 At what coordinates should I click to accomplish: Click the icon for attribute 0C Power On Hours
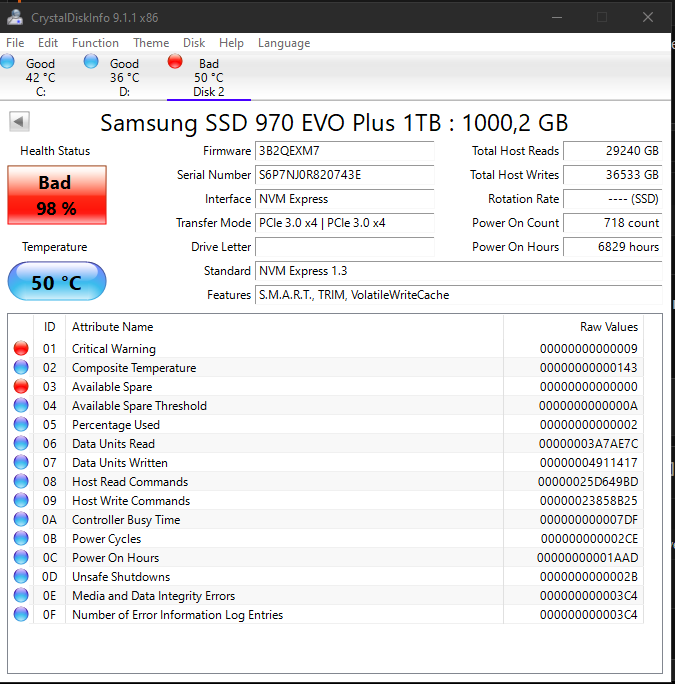[x=21, y=557]
